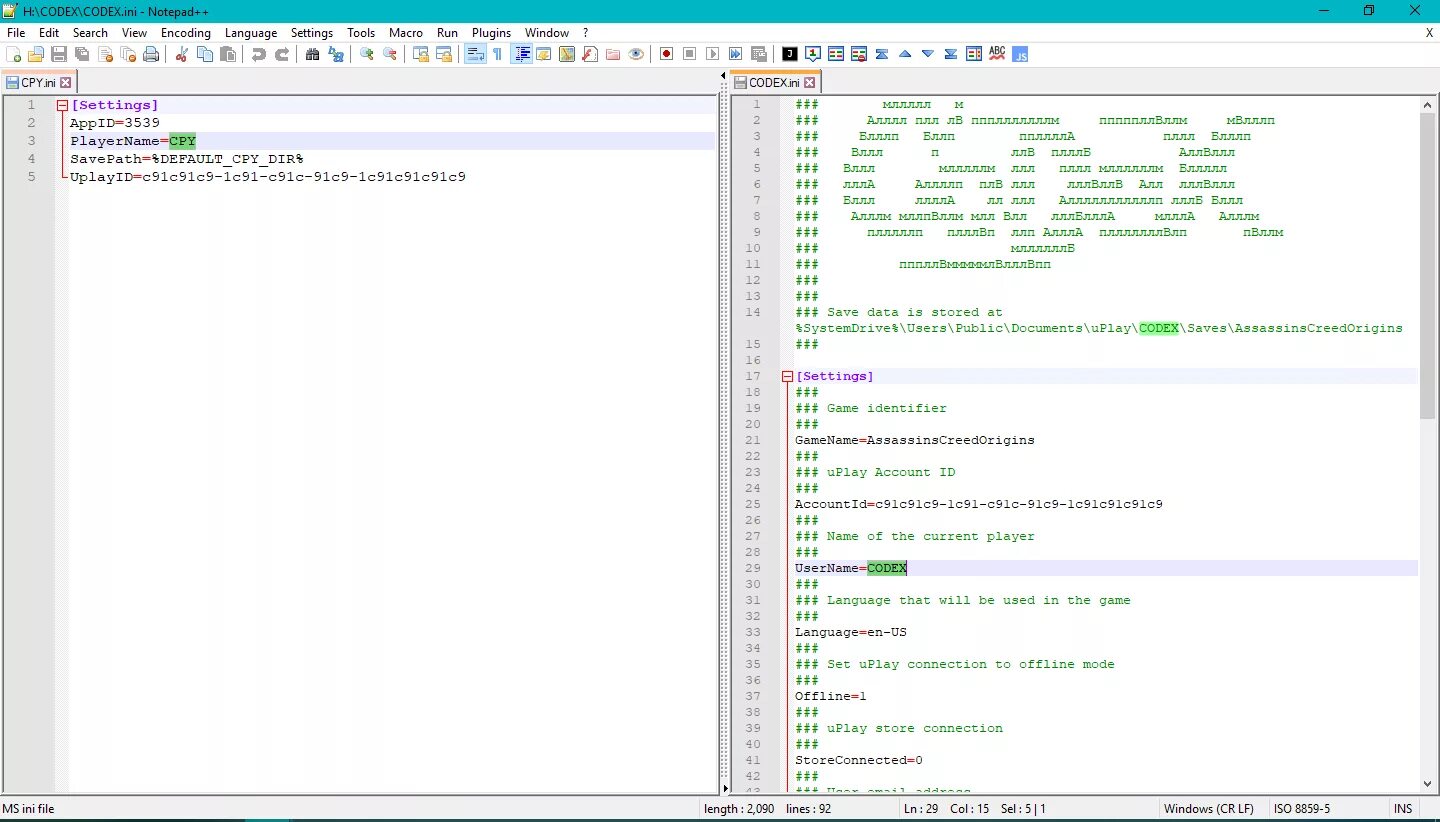The width and height of the screenshot is (1440, 822).
Task: Open the function list icon
Action: [590, 54]
